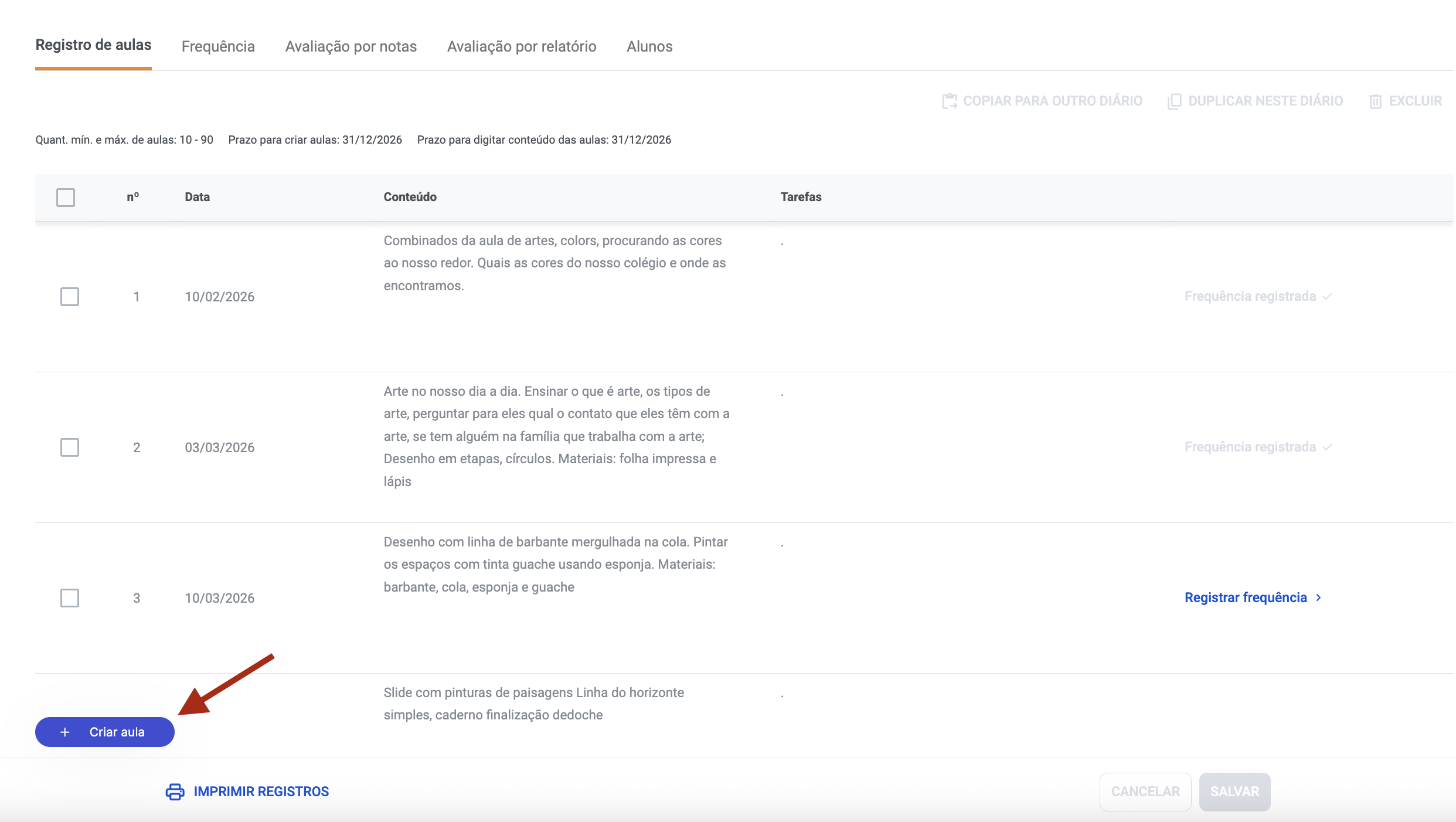This screenshot has width=1456, height=822.
Task: Click DUPLICAR NESTE DIÁRIO label
Action: [1266, 101]
